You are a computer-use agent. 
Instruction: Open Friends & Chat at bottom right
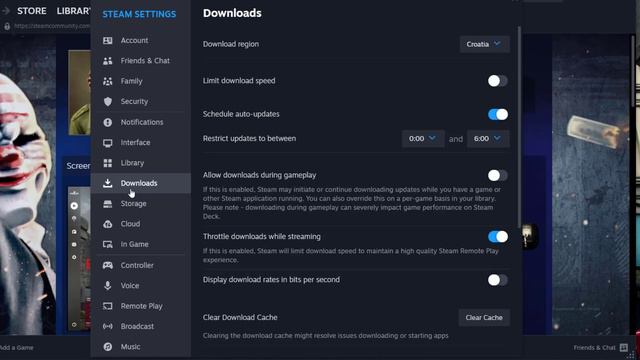click(594, 348)
